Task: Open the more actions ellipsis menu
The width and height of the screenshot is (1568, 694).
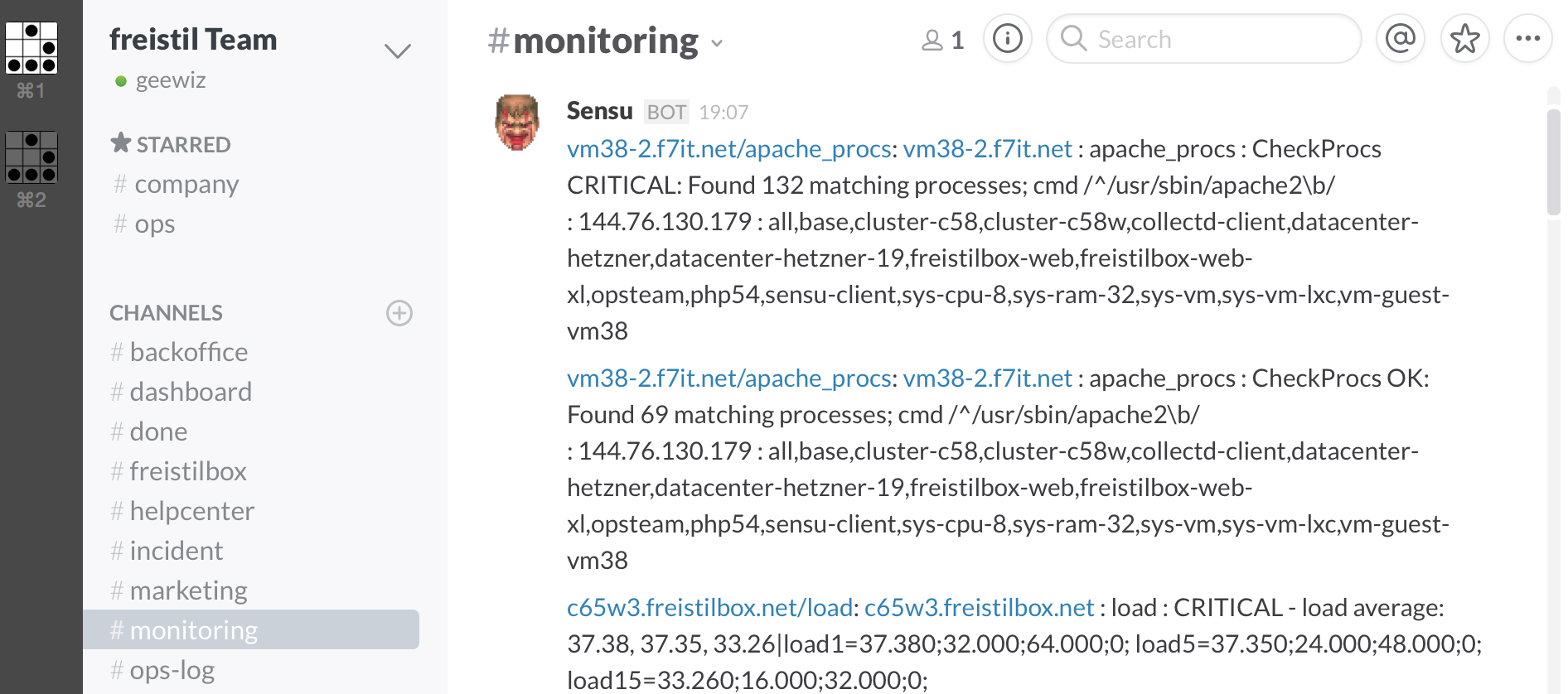Action: coord(1527,39)
